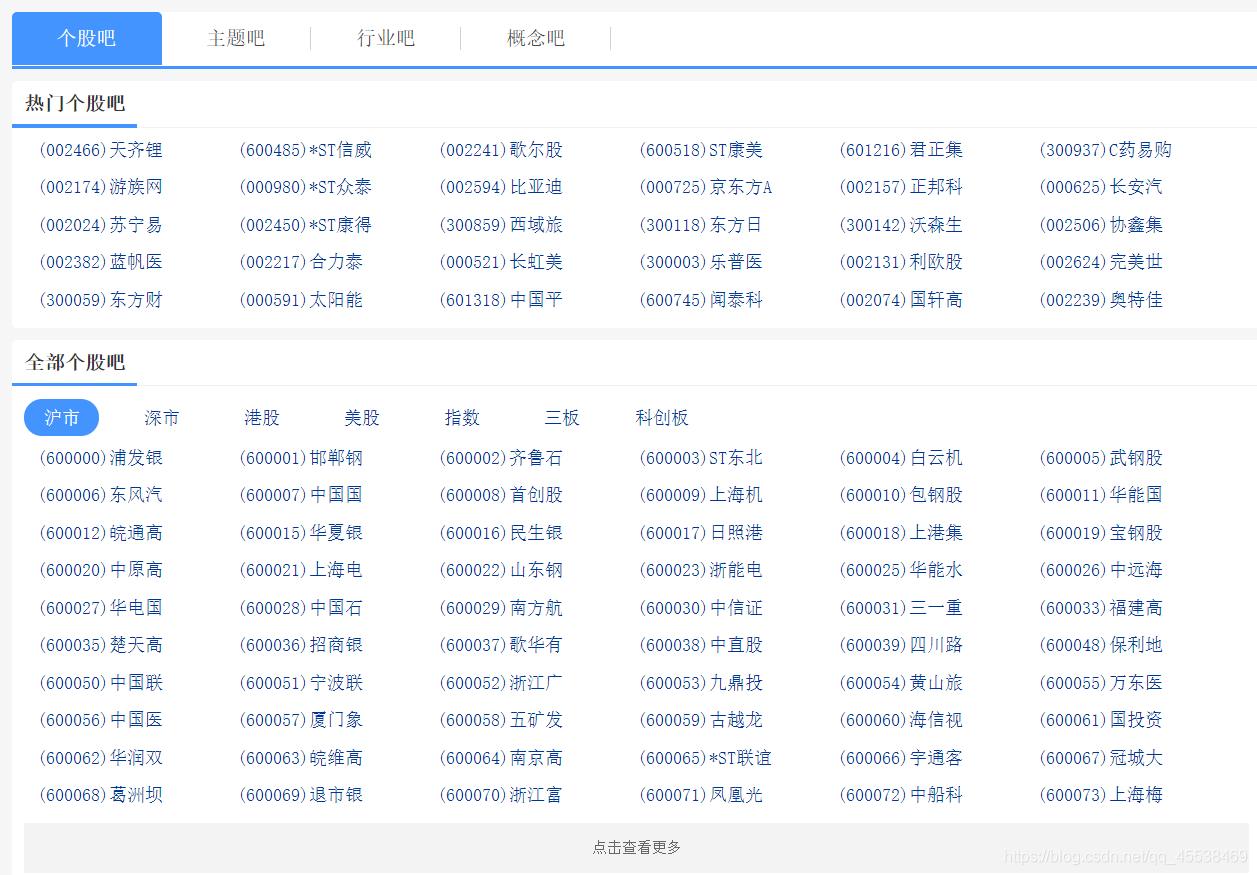Open (300142)沃森生 link
The height and width of the screenshot is (875, 1257).
pos(901,225)
